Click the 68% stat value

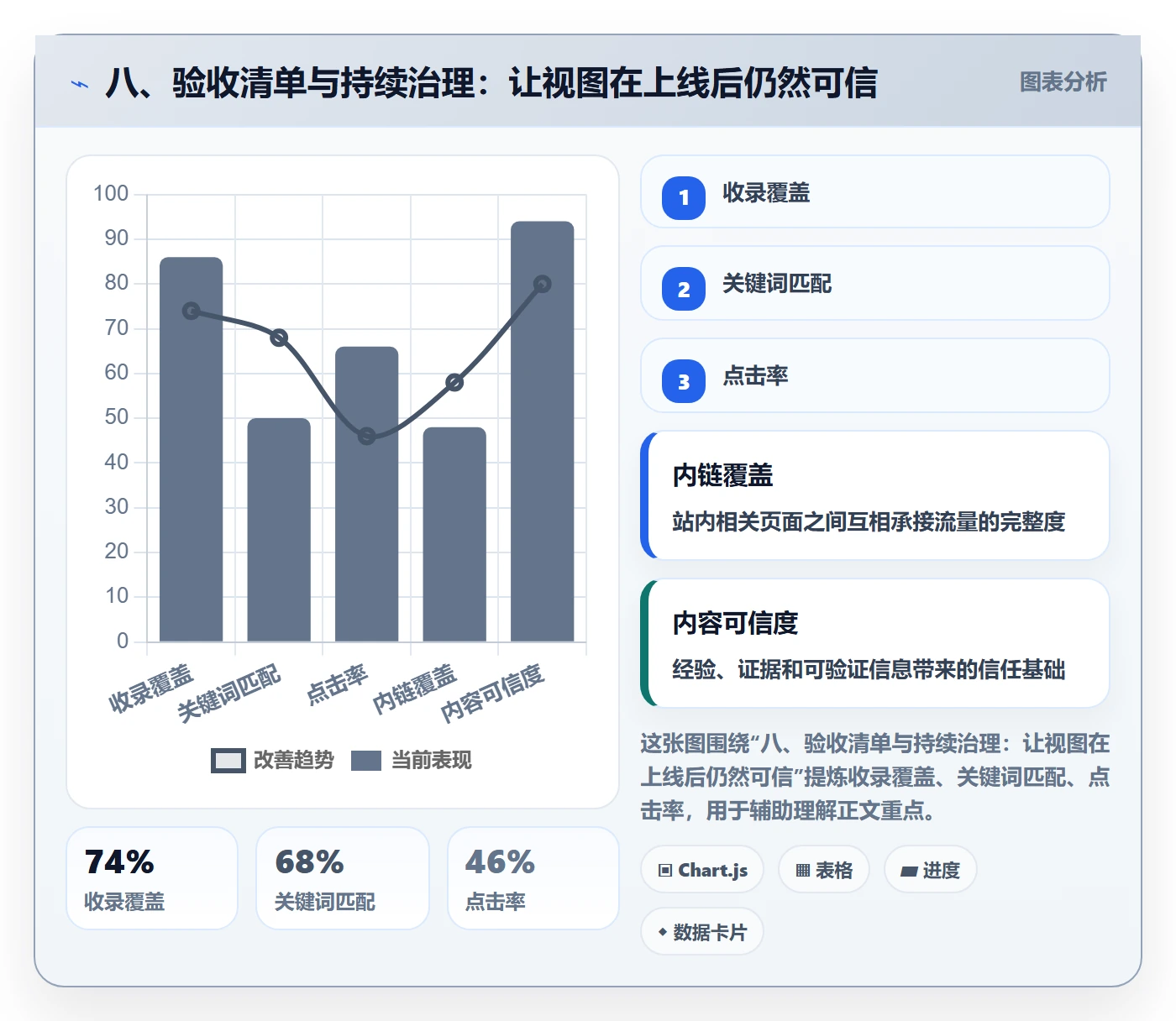tap(310, 862)
